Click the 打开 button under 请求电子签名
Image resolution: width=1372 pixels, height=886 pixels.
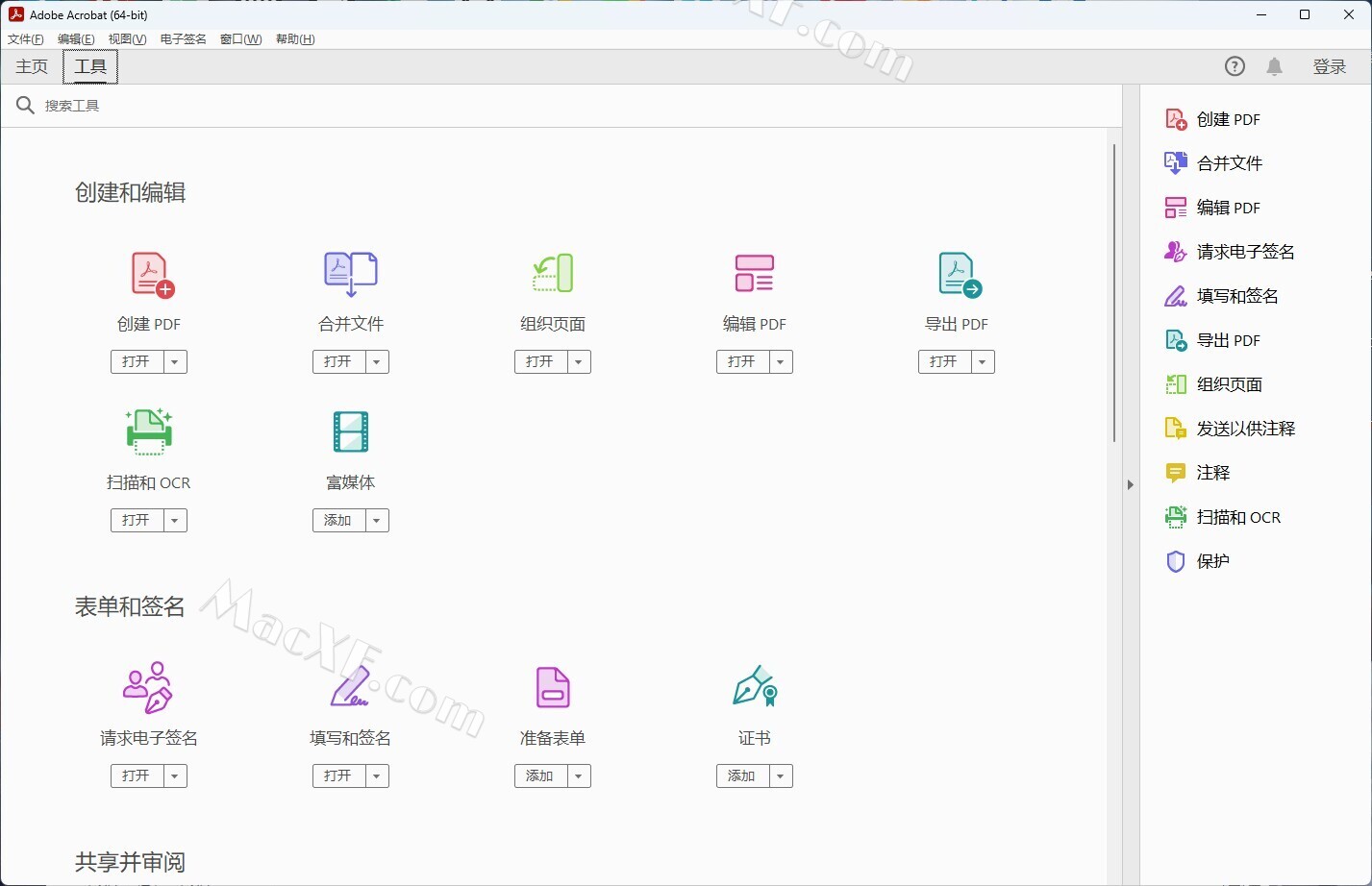[137, 776]
